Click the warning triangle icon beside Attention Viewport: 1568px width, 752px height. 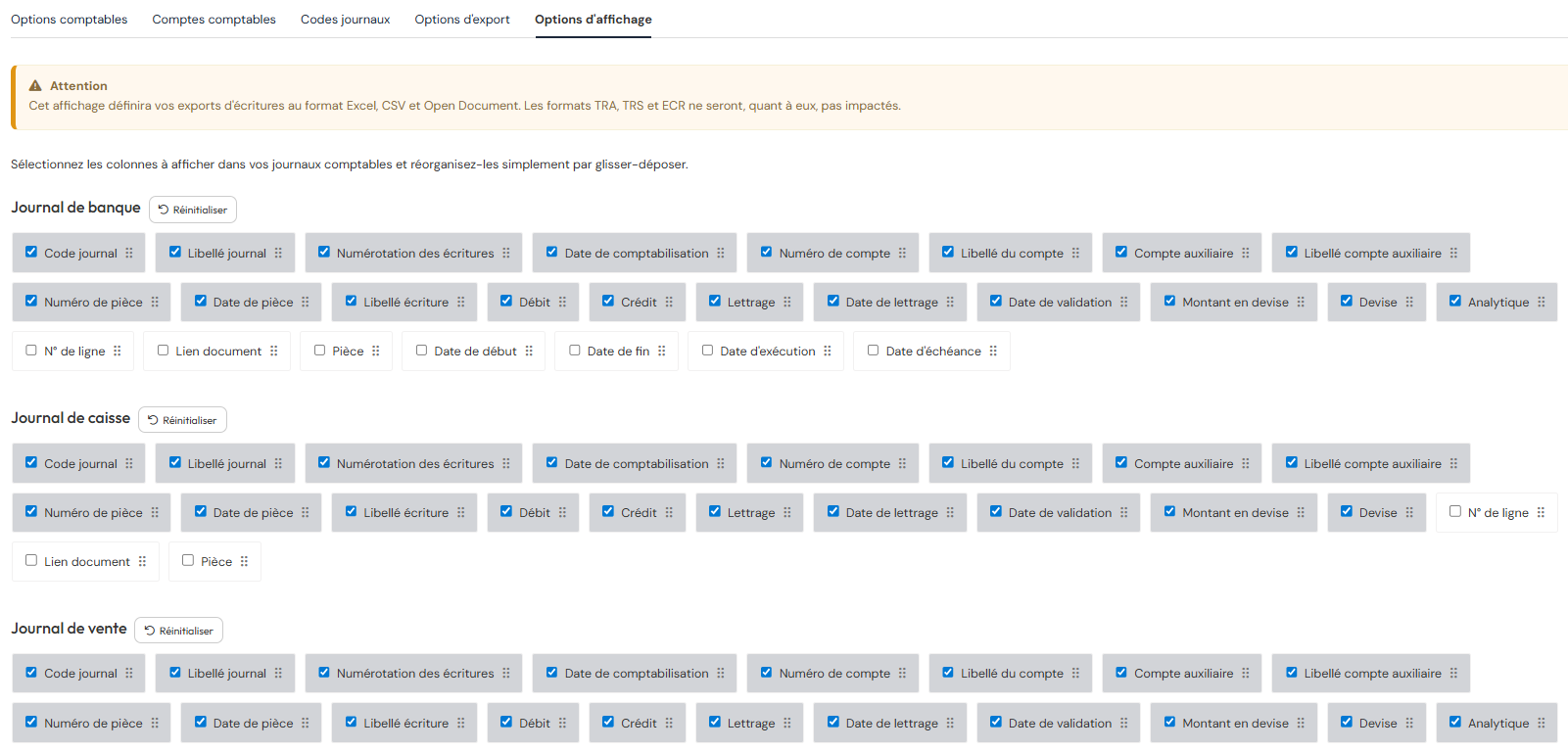(35, 86)
